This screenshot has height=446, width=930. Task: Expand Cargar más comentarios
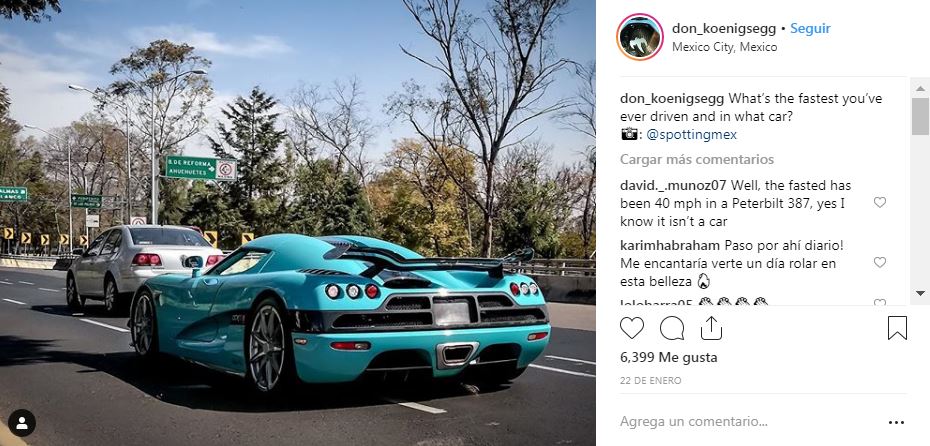[x=697, y=160]
